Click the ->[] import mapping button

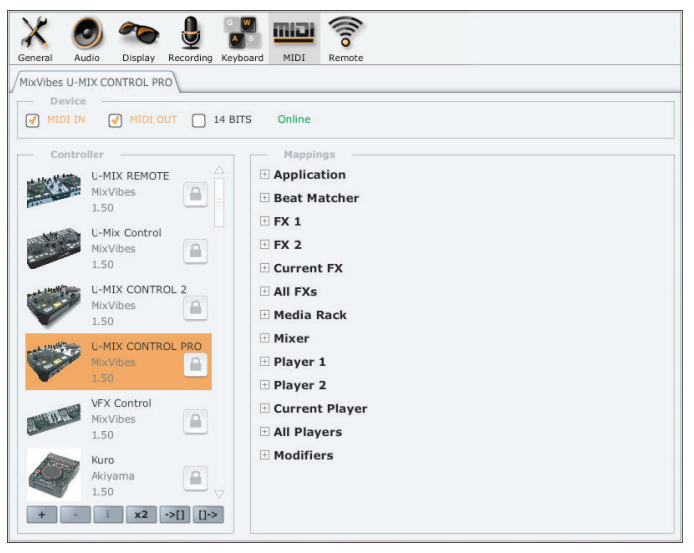click(175, 514)
